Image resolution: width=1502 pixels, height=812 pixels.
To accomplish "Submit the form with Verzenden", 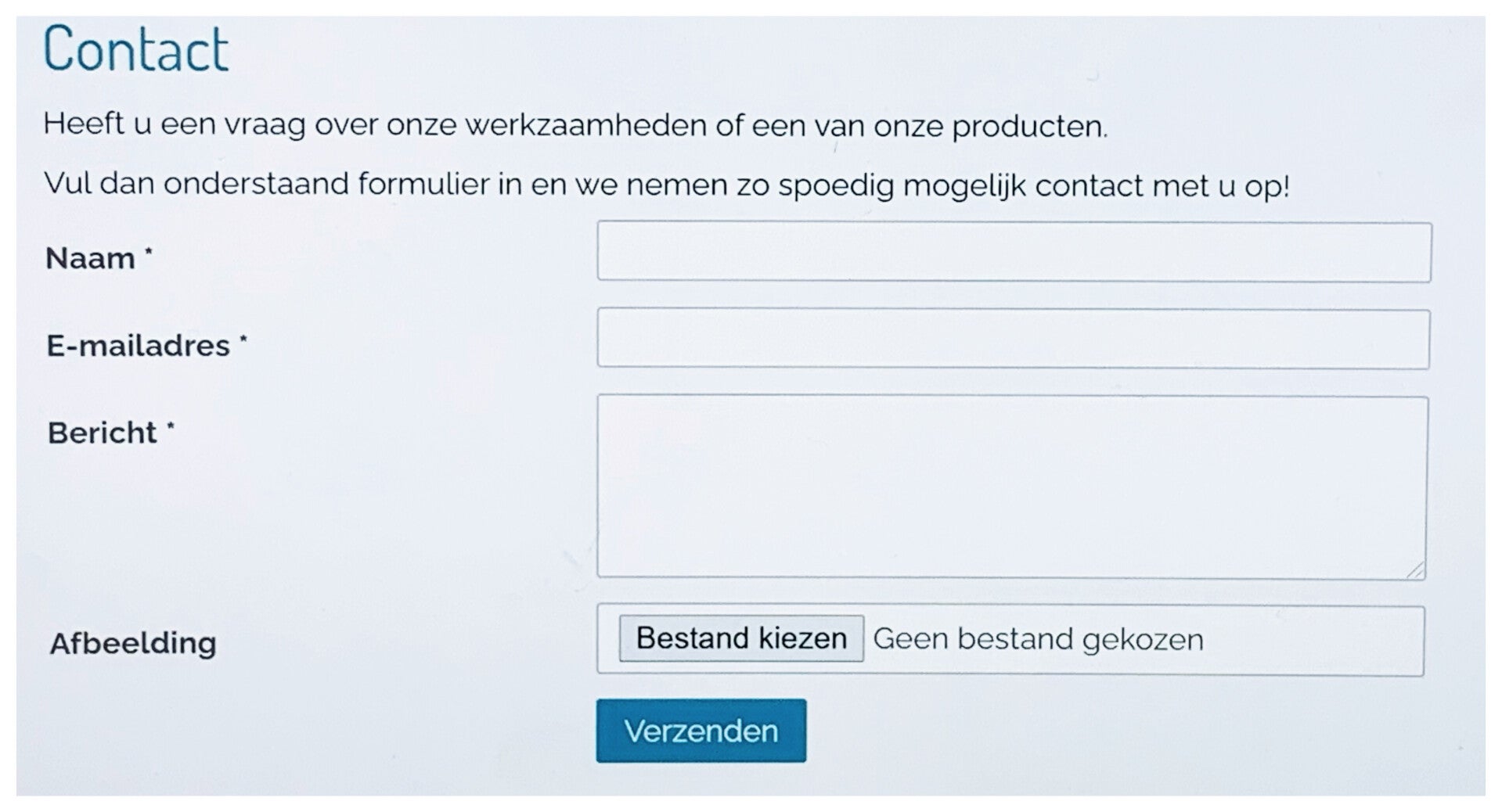I will click(x=701, y=731).
